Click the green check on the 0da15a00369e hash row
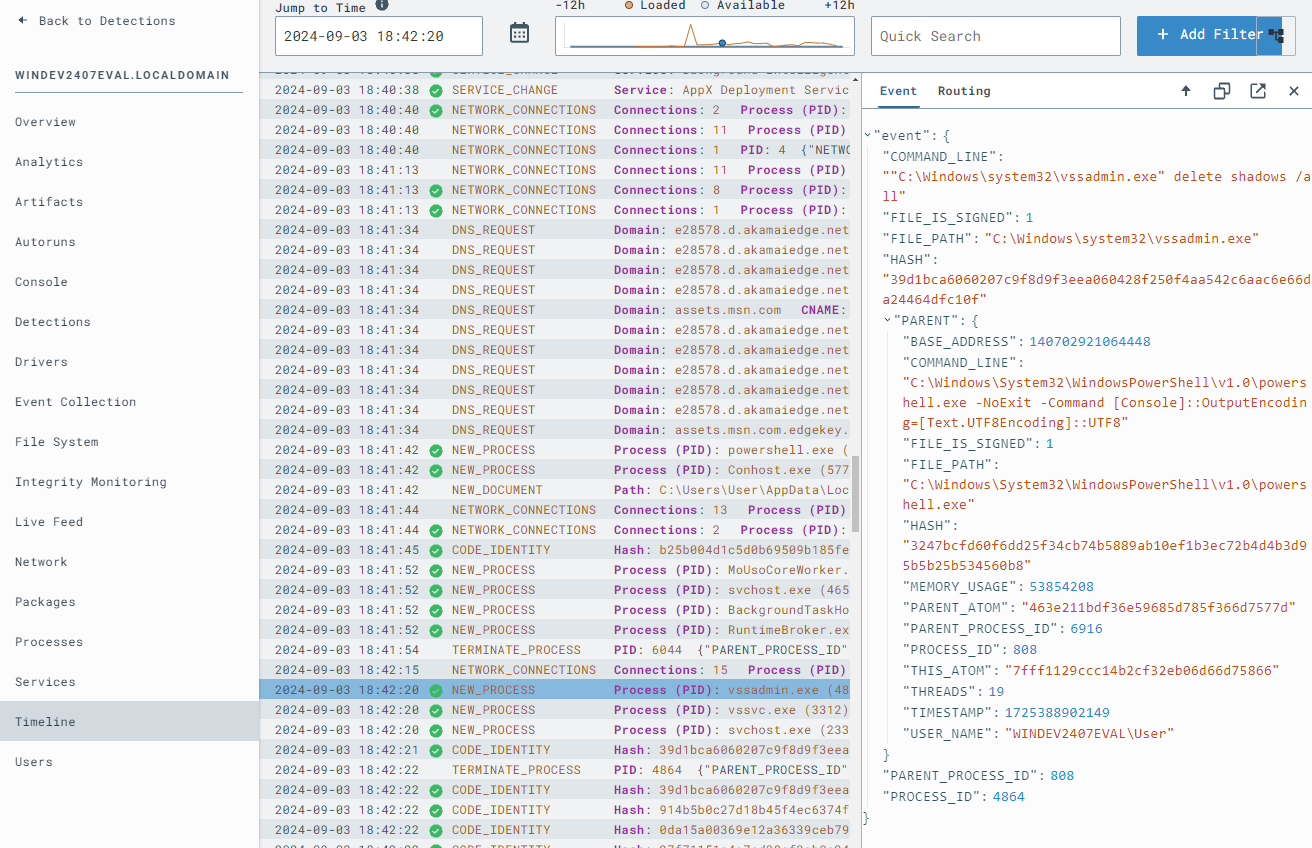This screenshot has height=848, width=1312. (x=435, y=830)
